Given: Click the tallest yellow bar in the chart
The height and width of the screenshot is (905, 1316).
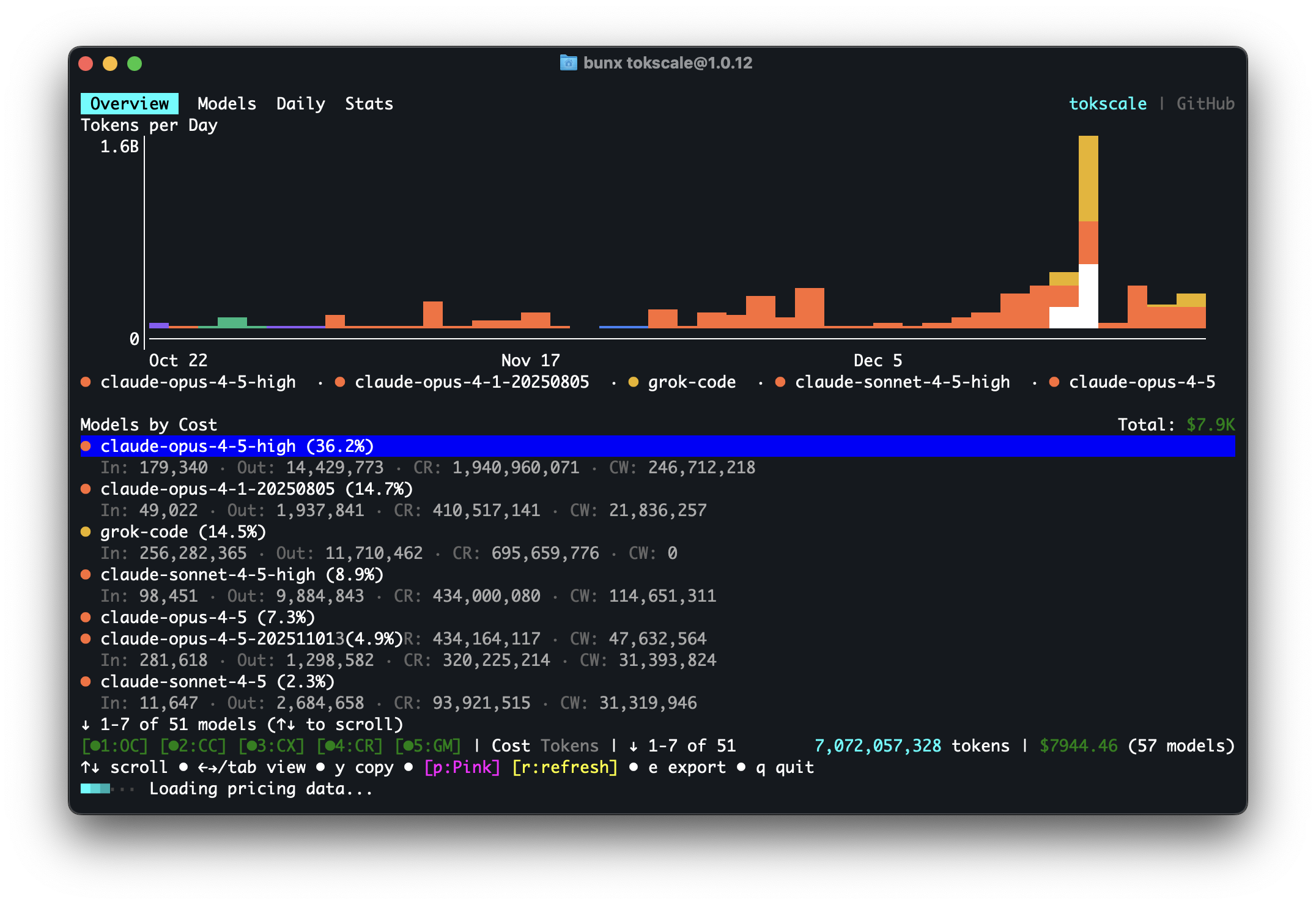Looking at the screenshot, I should point(1088,179).
